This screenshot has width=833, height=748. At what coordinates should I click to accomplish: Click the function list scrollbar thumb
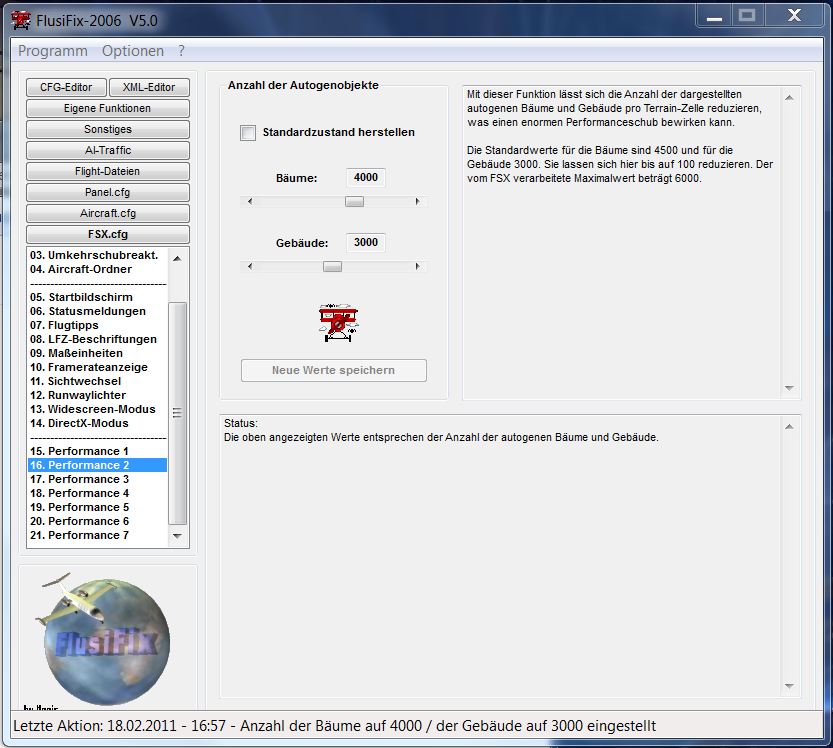pyautogui.click(x=177, y=413)
